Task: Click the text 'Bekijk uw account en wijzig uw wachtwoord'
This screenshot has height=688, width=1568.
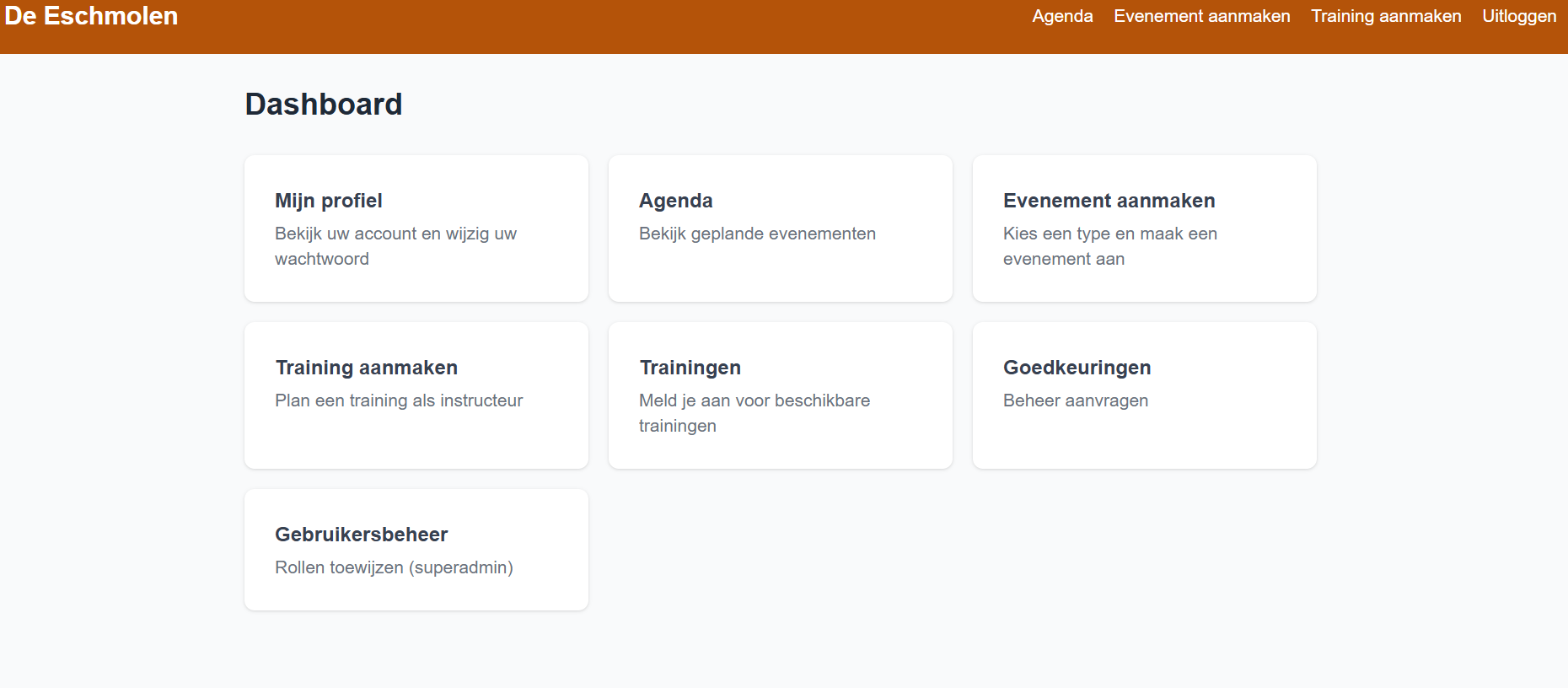Action: (395, 246)
